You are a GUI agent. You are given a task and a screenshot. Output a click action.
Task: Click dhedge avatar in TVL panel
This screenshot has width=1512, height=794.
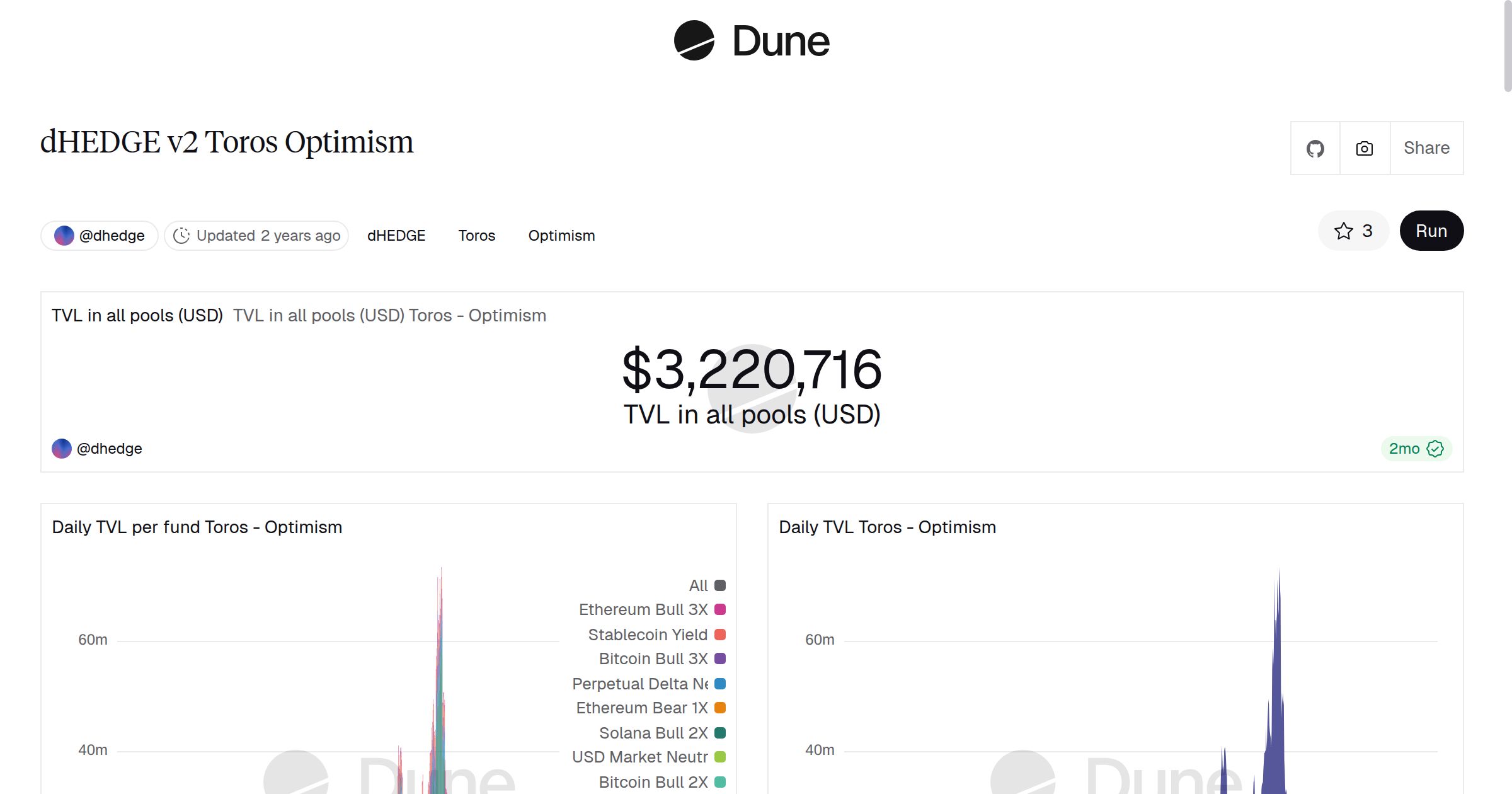[x=62, y=449]
